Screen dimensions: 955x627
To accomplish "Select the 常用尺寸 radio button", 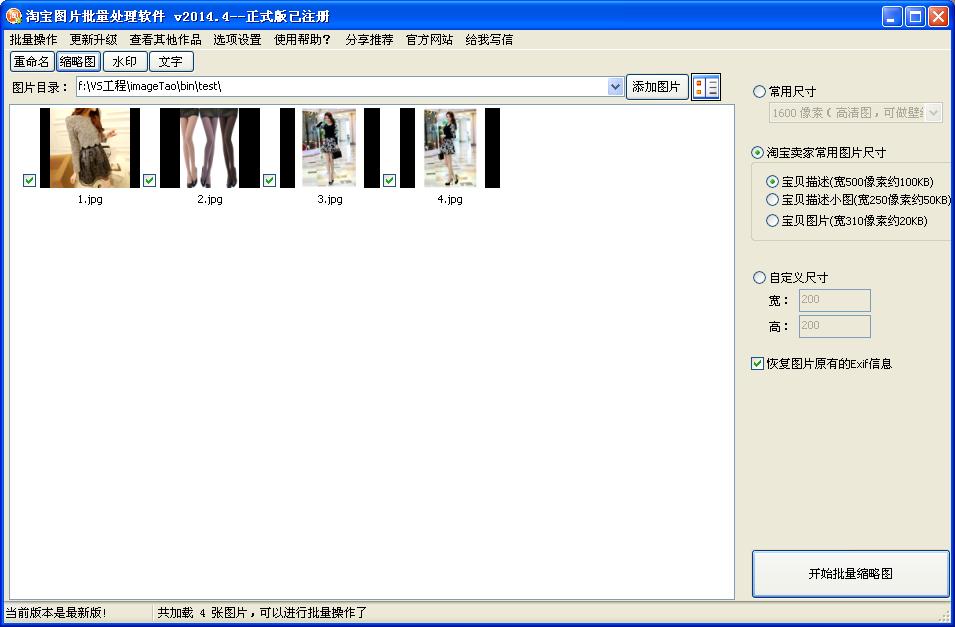I will point(759,91).
